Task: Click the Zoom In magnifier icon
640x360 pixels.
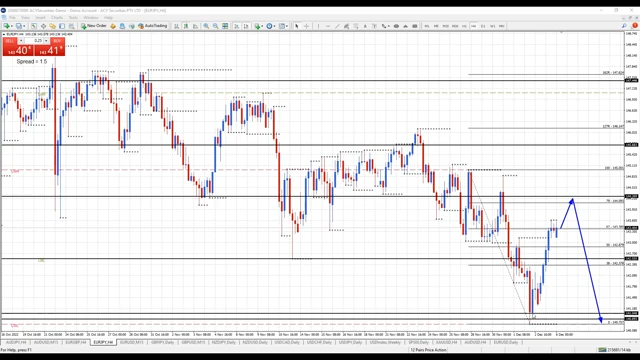Action: coord(206,26)
